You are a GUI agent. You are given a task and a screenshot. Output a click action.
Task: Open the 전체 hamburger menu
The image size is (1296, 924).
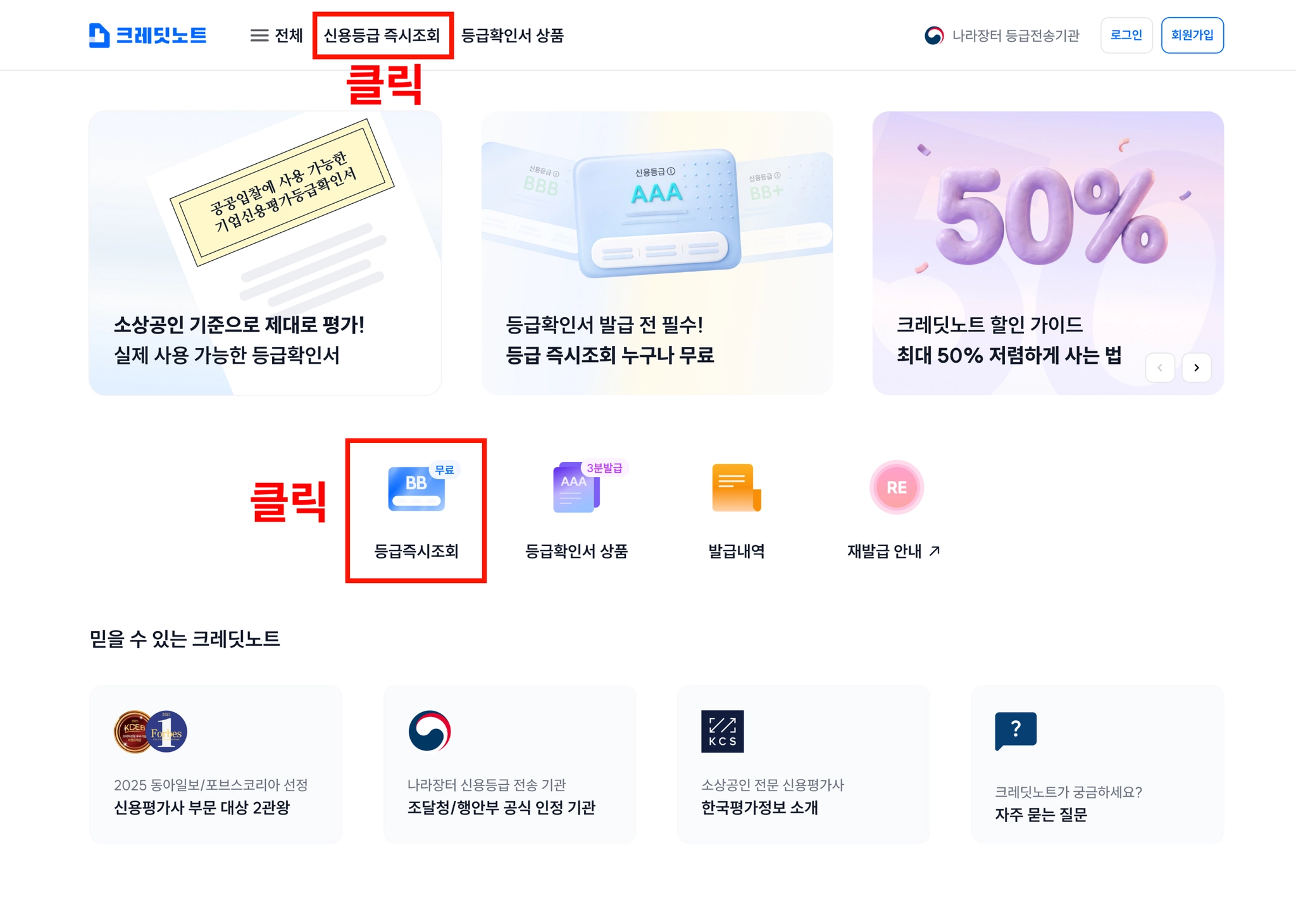(x=277, y=35)
